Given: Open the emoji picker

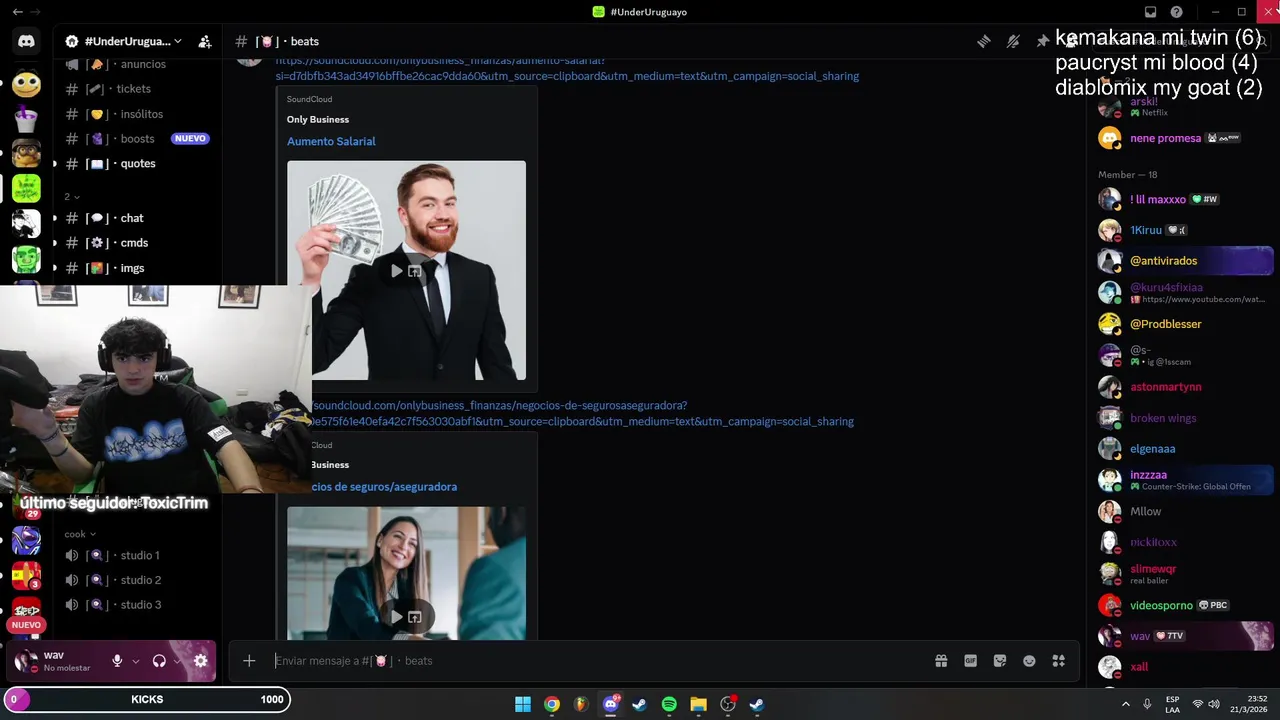Looking at the screenshot, I should (x=1029, y=661).
